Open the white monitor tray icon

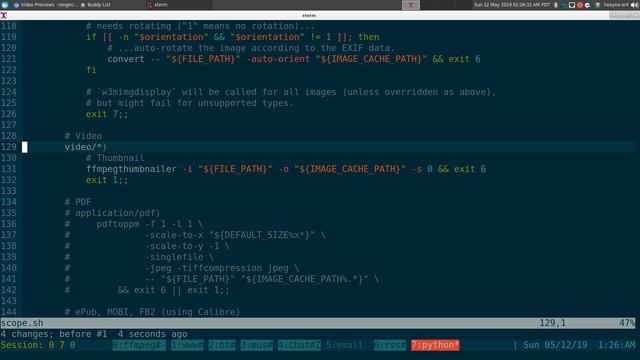(572, 5)
